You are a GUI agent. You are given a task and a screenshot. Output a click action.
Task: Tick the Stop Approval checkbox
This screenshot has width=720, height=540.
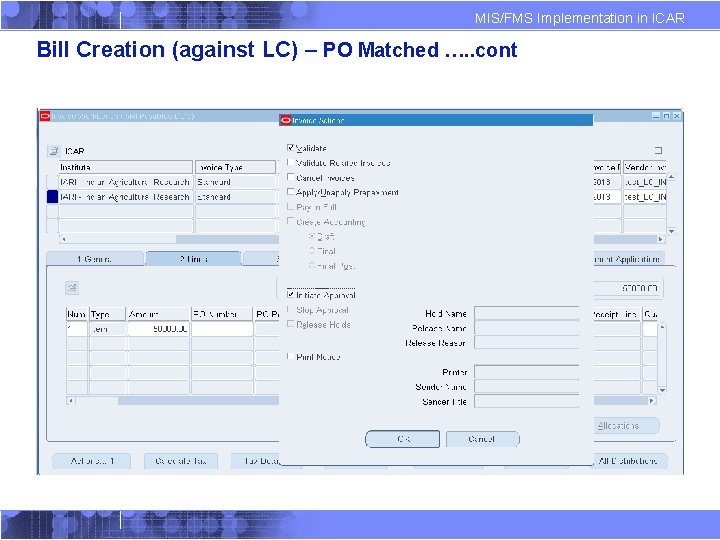[x=290, y=309]
